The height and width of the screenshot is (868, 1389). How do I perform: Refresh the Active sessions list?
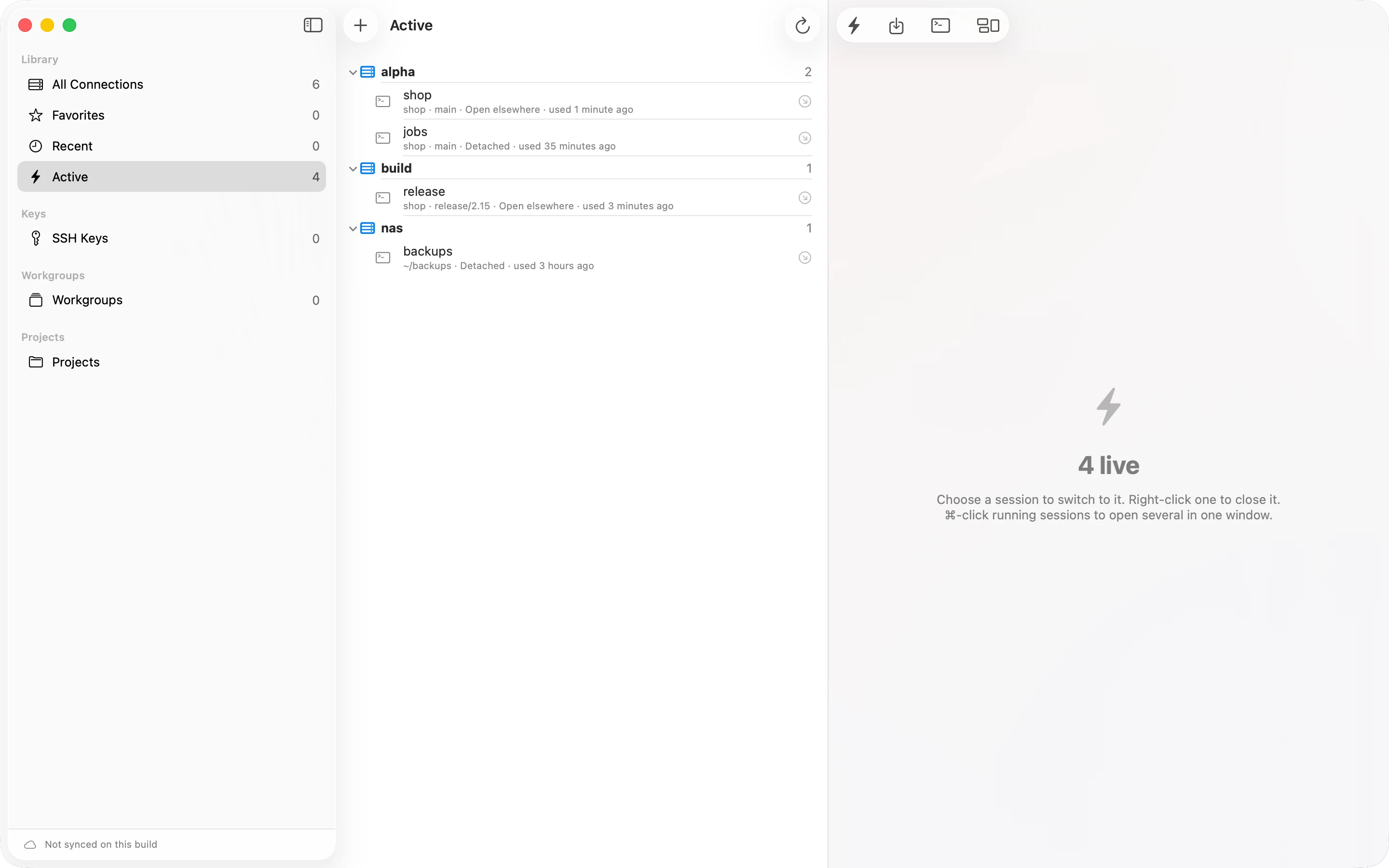[x=803, y=25]
